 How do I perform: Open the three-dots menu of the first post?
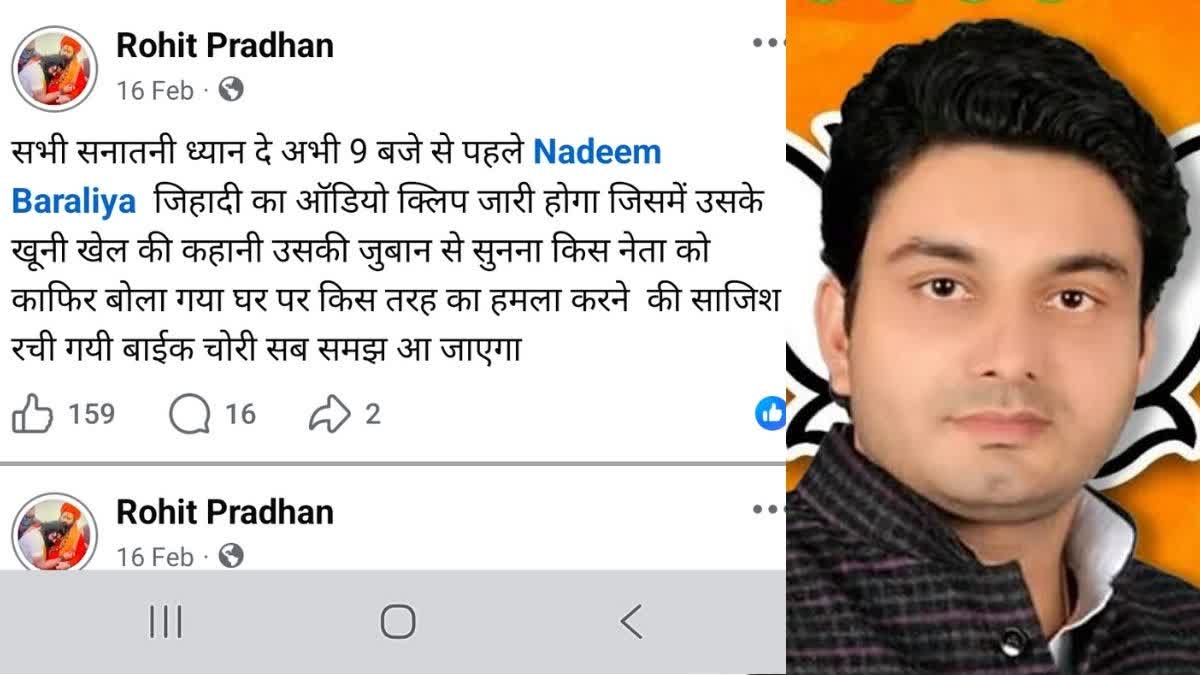768,43
